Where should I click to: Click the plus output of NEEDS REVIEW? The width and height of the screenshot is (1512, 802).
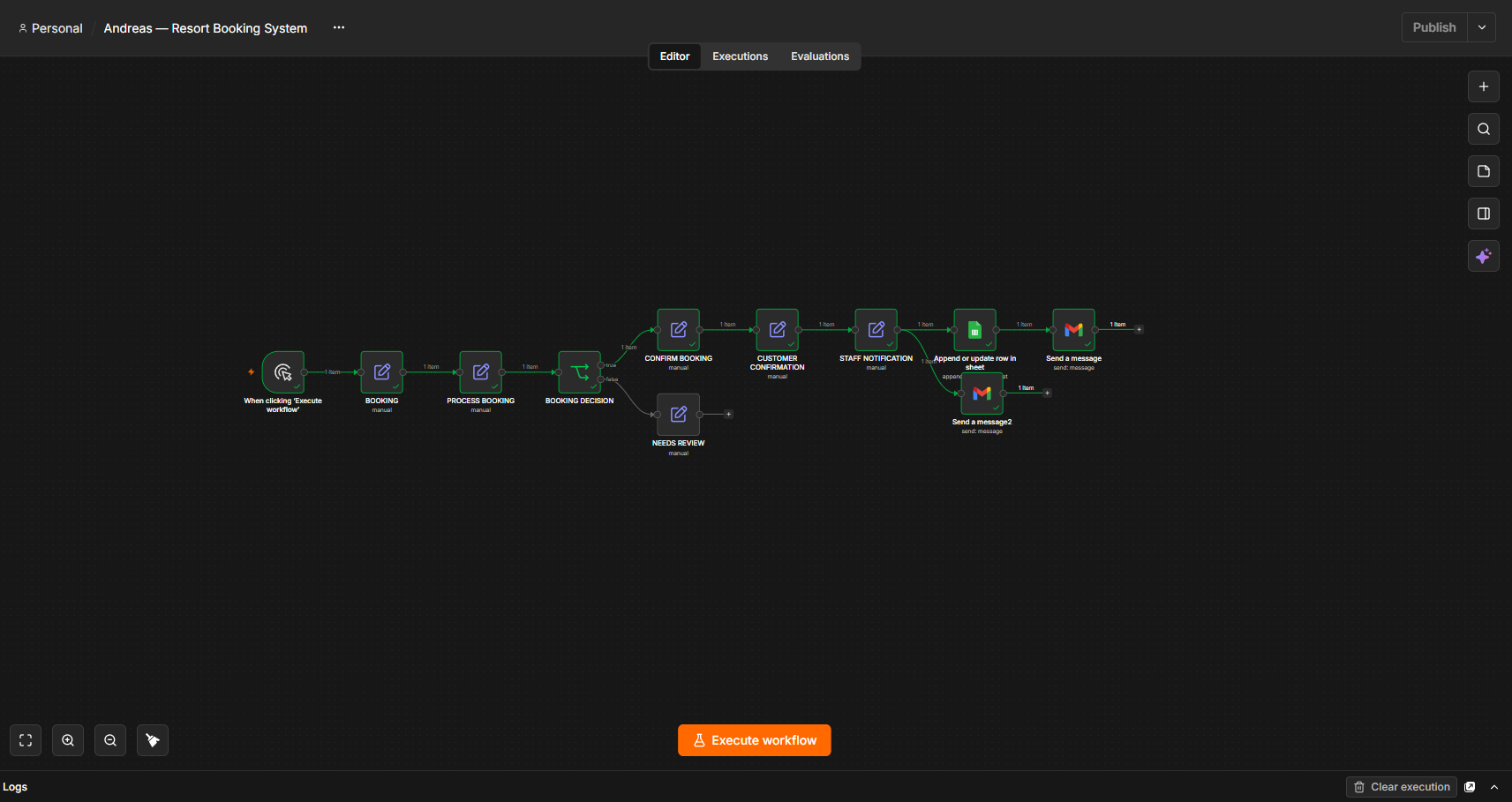point(729,414)
